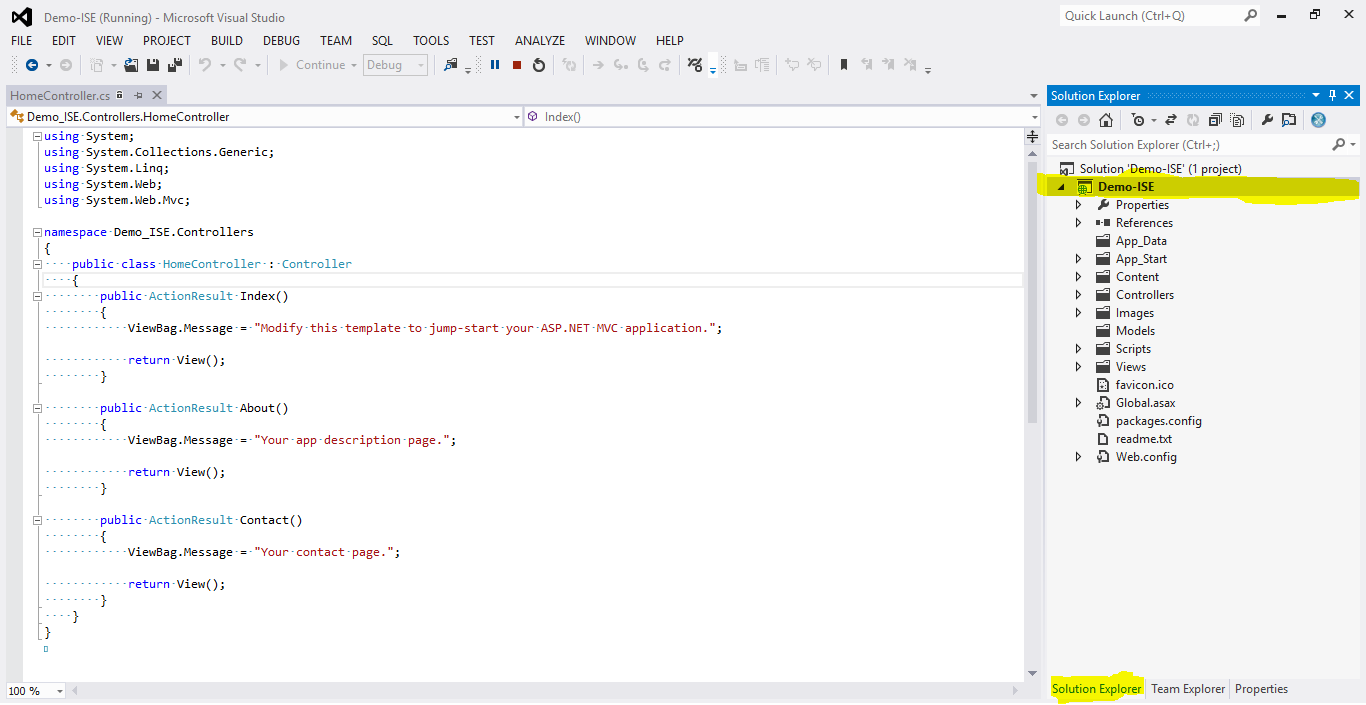Collapse the namespace Demo_ISE.Controllers outline box

coord(37,232)
